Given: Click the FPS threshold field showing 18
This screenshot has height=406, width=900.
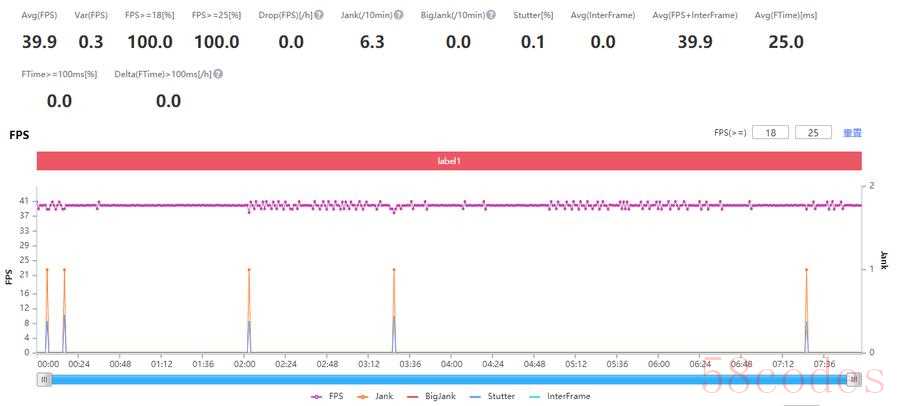Looking at the screenshot, I should [771, 133].
